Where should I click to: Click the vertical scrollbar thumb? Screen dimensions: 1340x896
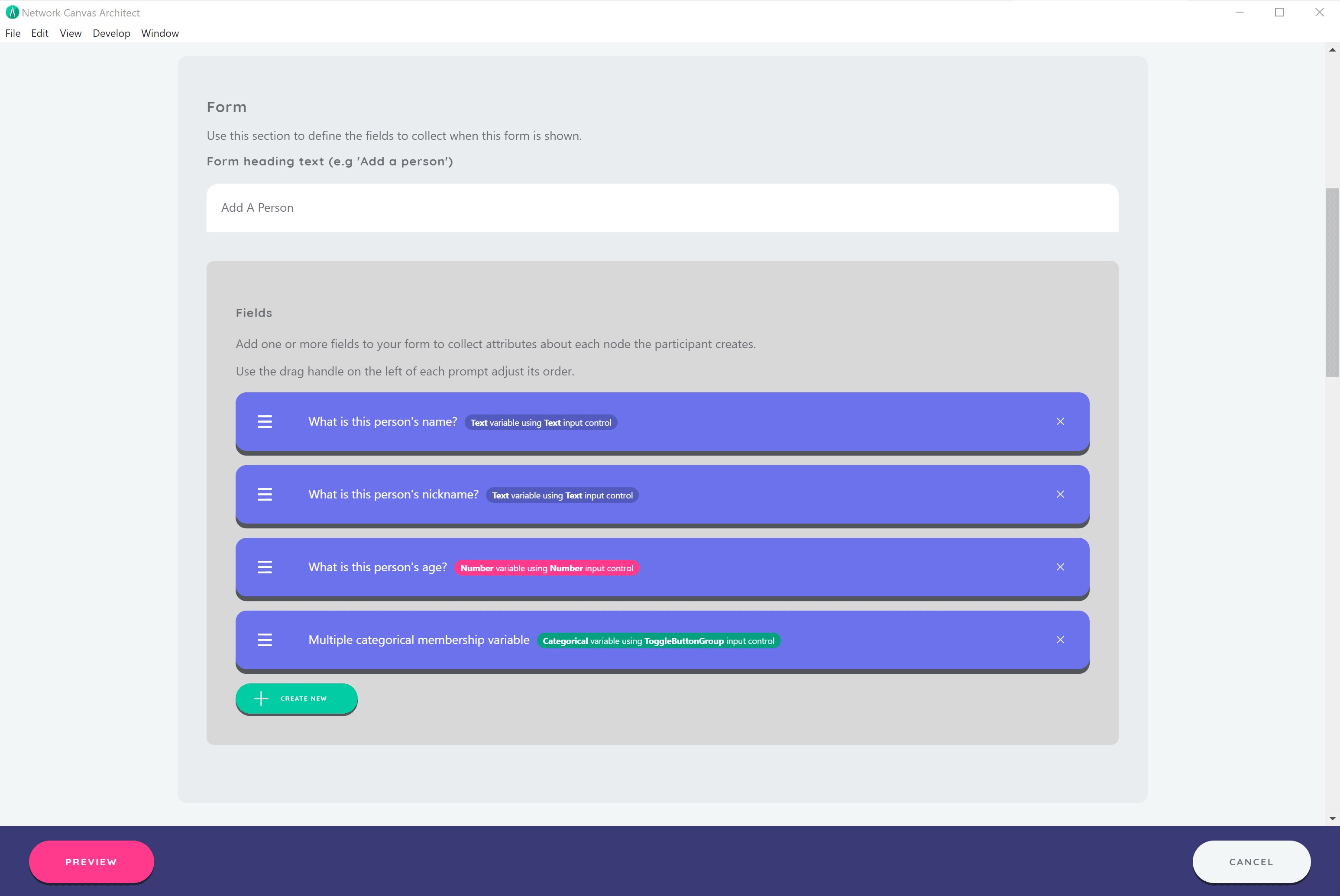click(x=1333, y=283)
